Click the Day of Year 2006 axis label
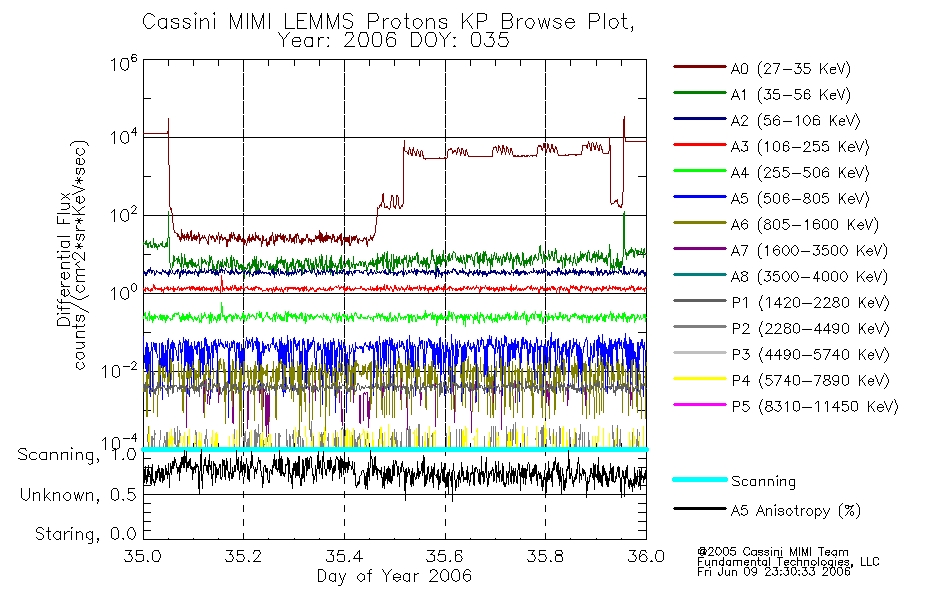Viewport: 950px width, 600px height. pyautogui.click(x=394, y=576)
